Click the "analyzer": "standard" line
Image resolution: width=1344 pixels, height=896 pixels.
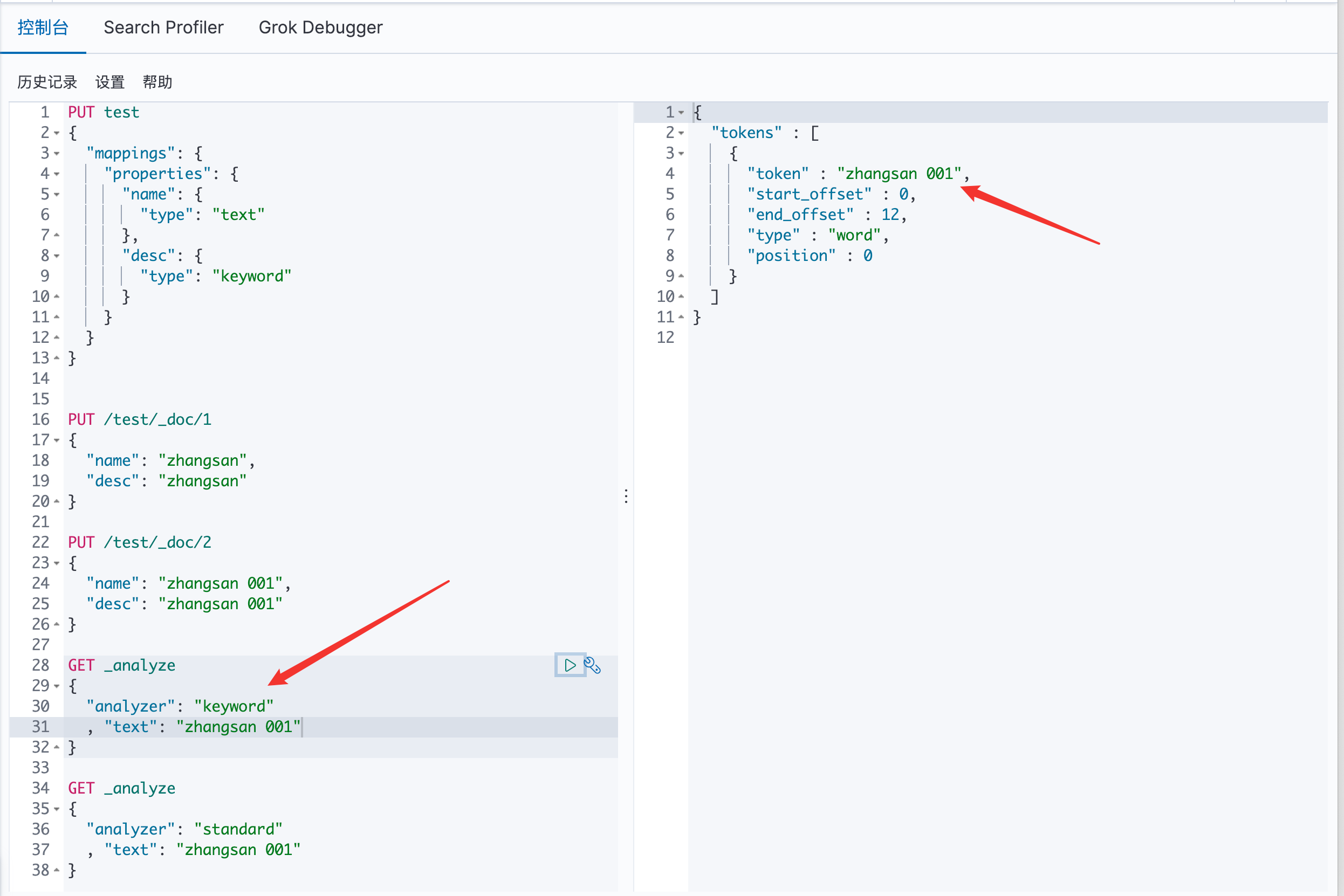click(184, 829)
